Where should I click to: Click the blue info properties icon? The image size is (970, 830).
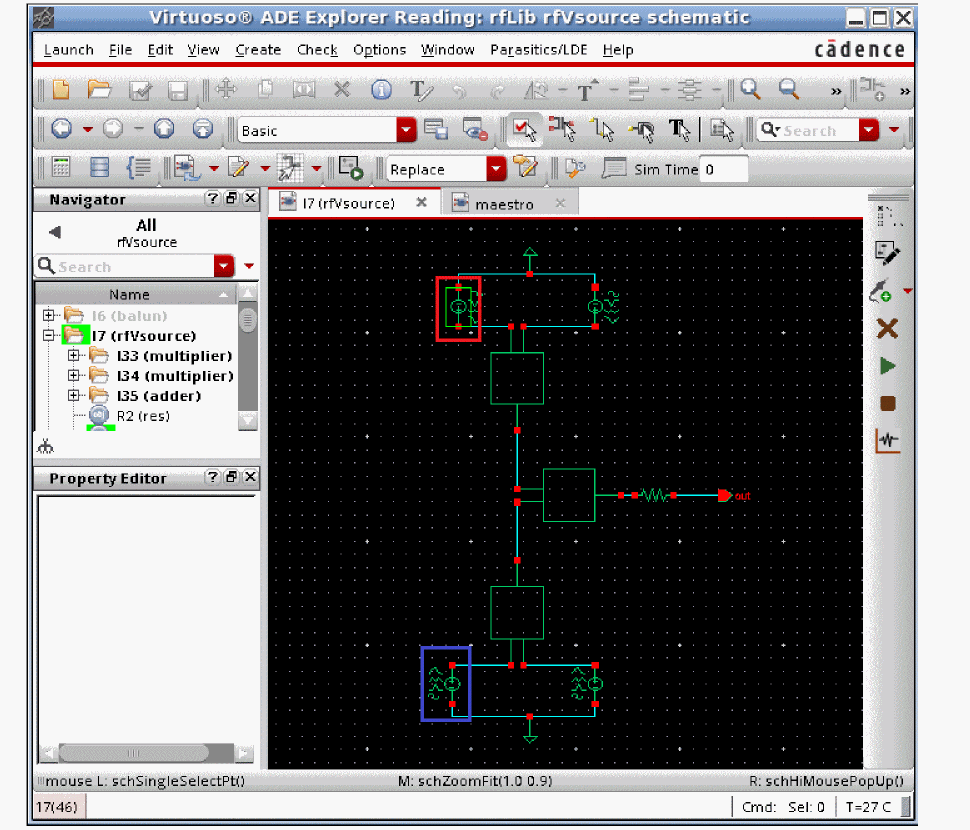tap(381, 90)
